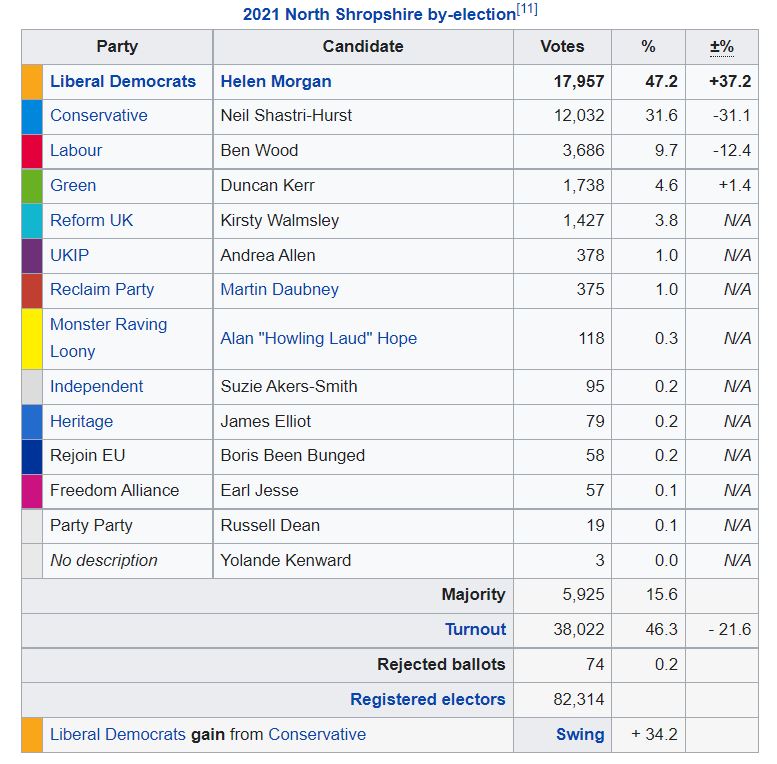Select the dark blue Rejoin EU swatch
777x764 pixels.
(x=32, y=457)
